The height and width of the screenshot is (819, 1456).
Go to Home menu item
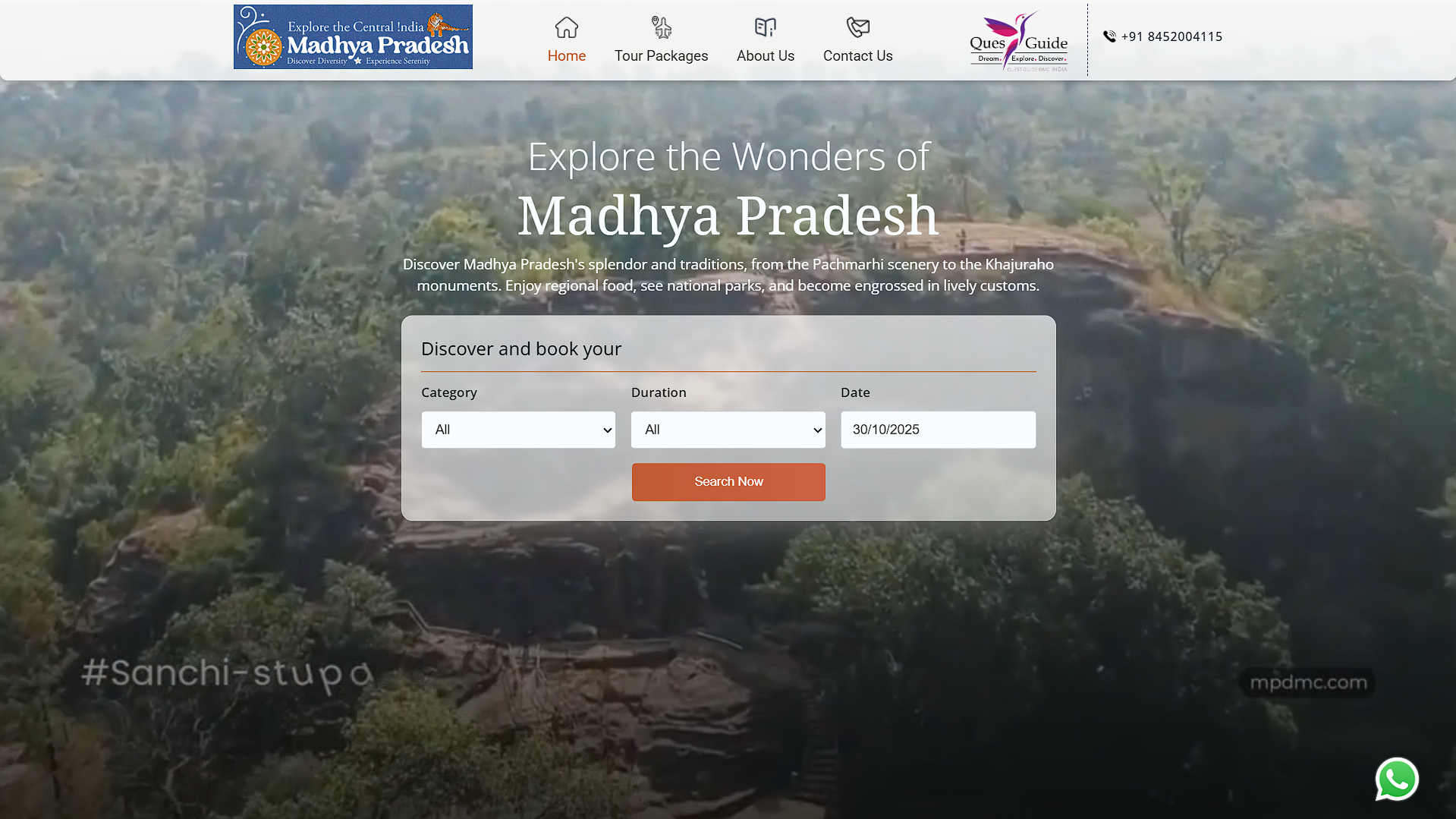pos(566,56)
